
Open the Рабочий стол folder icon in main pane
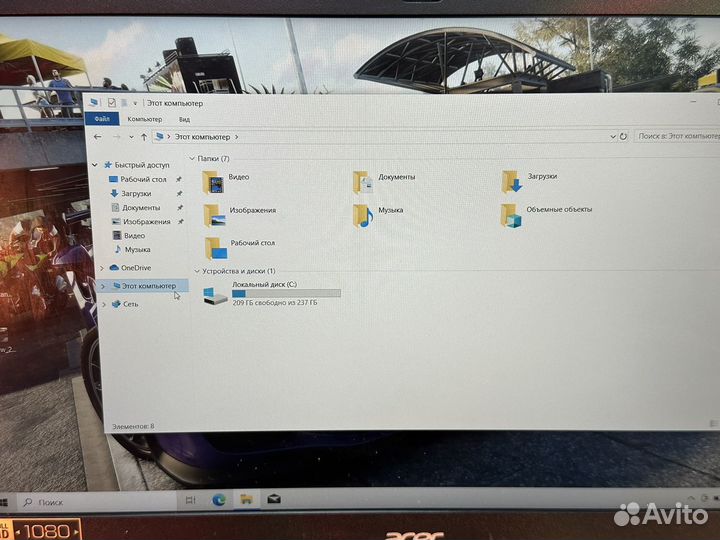pos(216,248)
